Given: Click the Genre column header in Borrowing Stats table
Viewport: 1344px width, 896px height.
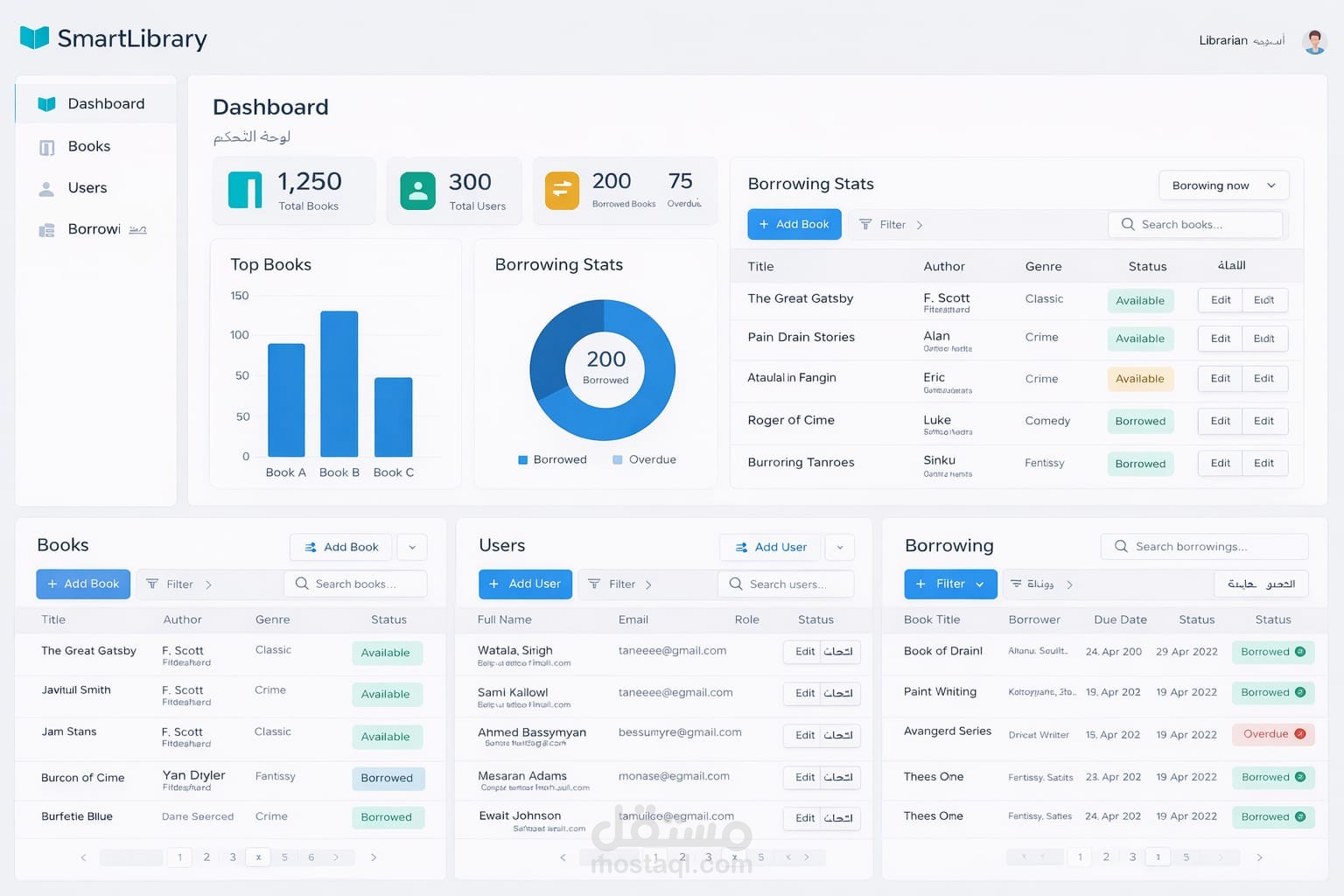Looking at the screenshot, I should 1044,266.
